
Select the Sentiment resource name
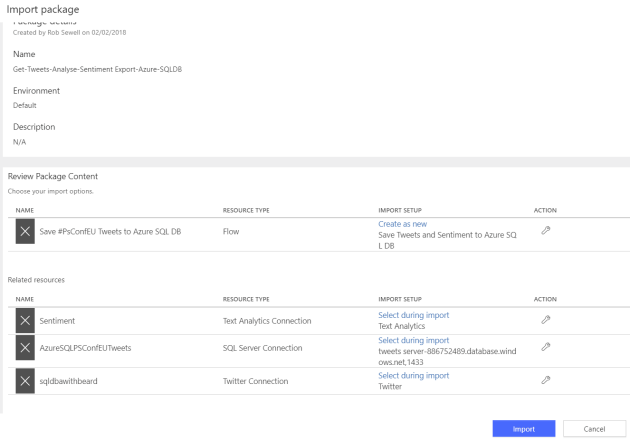(61, 319)
